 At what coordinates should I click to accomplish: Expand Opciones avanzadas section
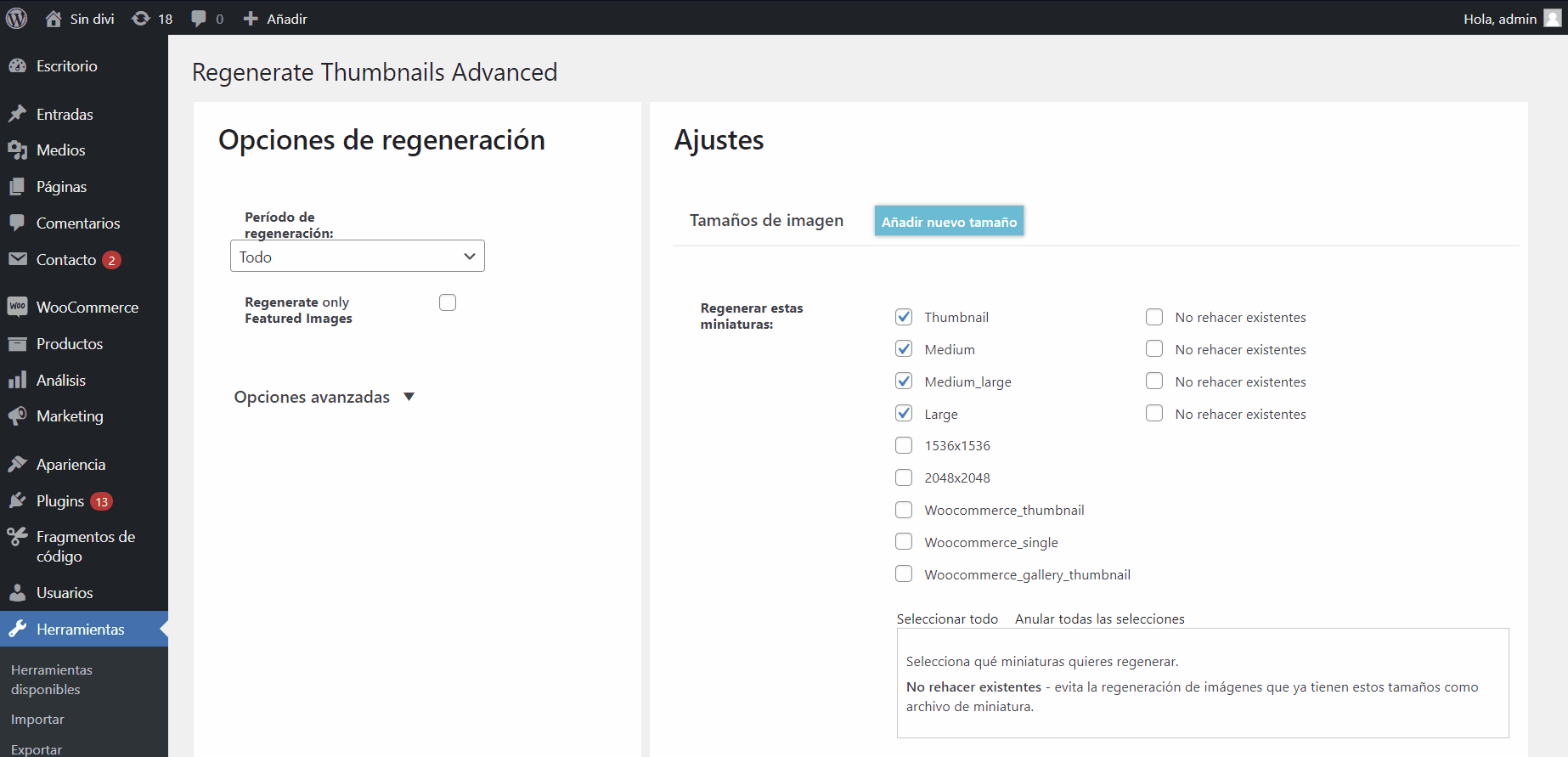324,397
